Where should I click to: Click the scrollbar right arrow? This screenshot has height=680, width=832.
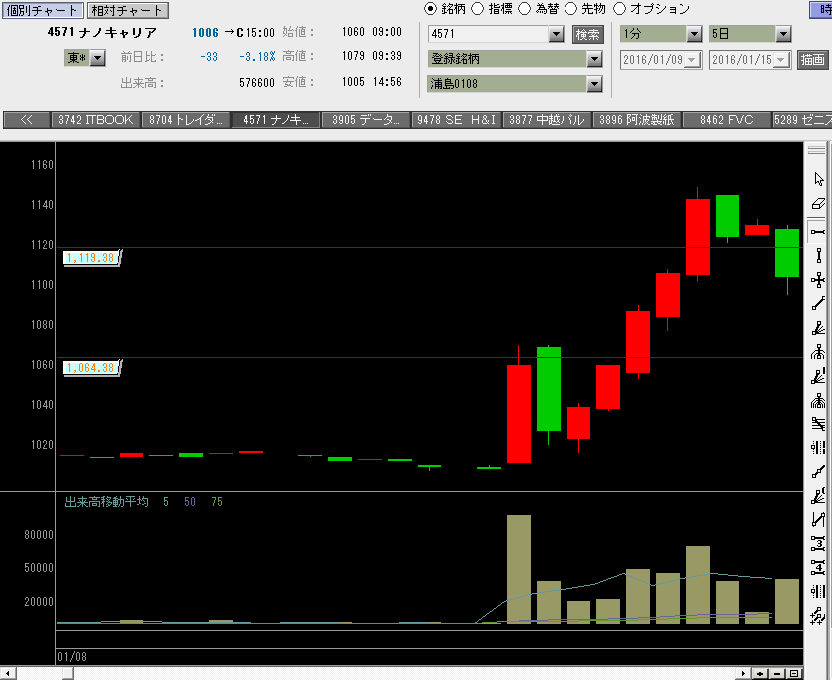[x=743, y=674]
